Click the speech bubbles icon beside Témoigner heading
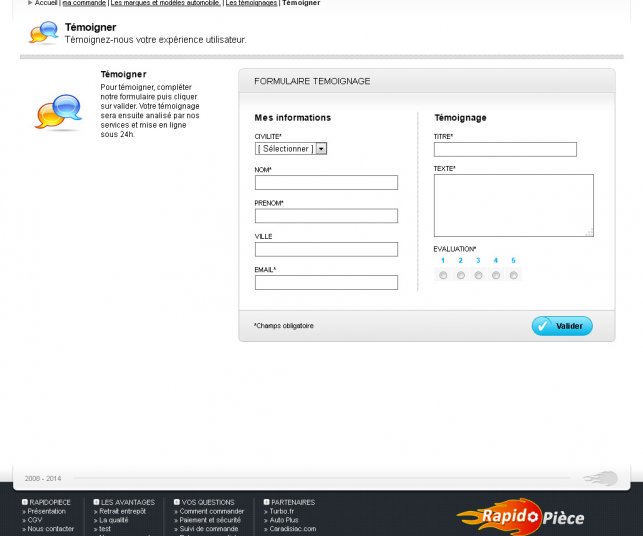This screenshot has width=643, height=536. click(43, 32)
